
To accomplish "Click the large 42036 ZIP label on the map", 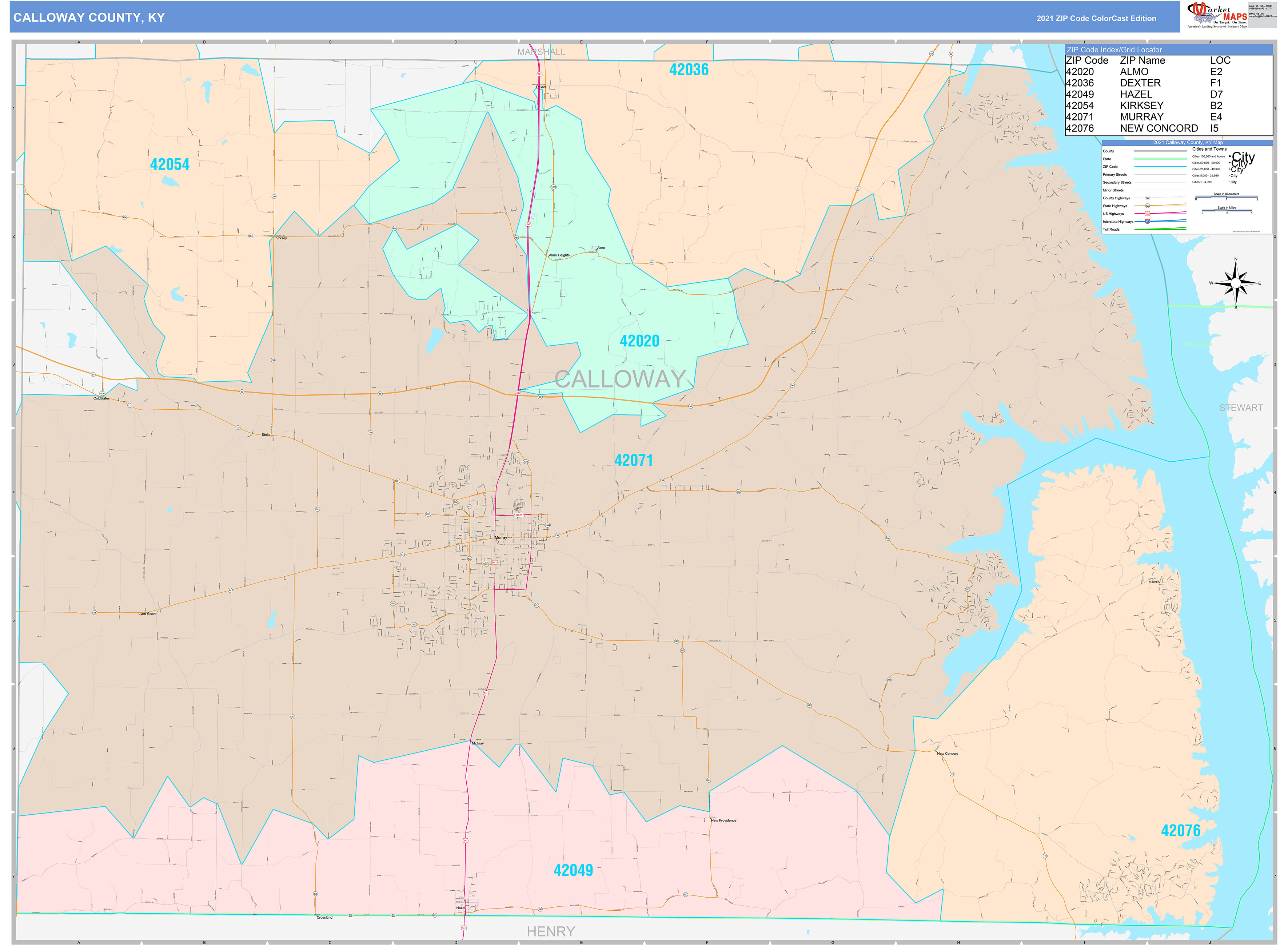I will pos(689,70).
